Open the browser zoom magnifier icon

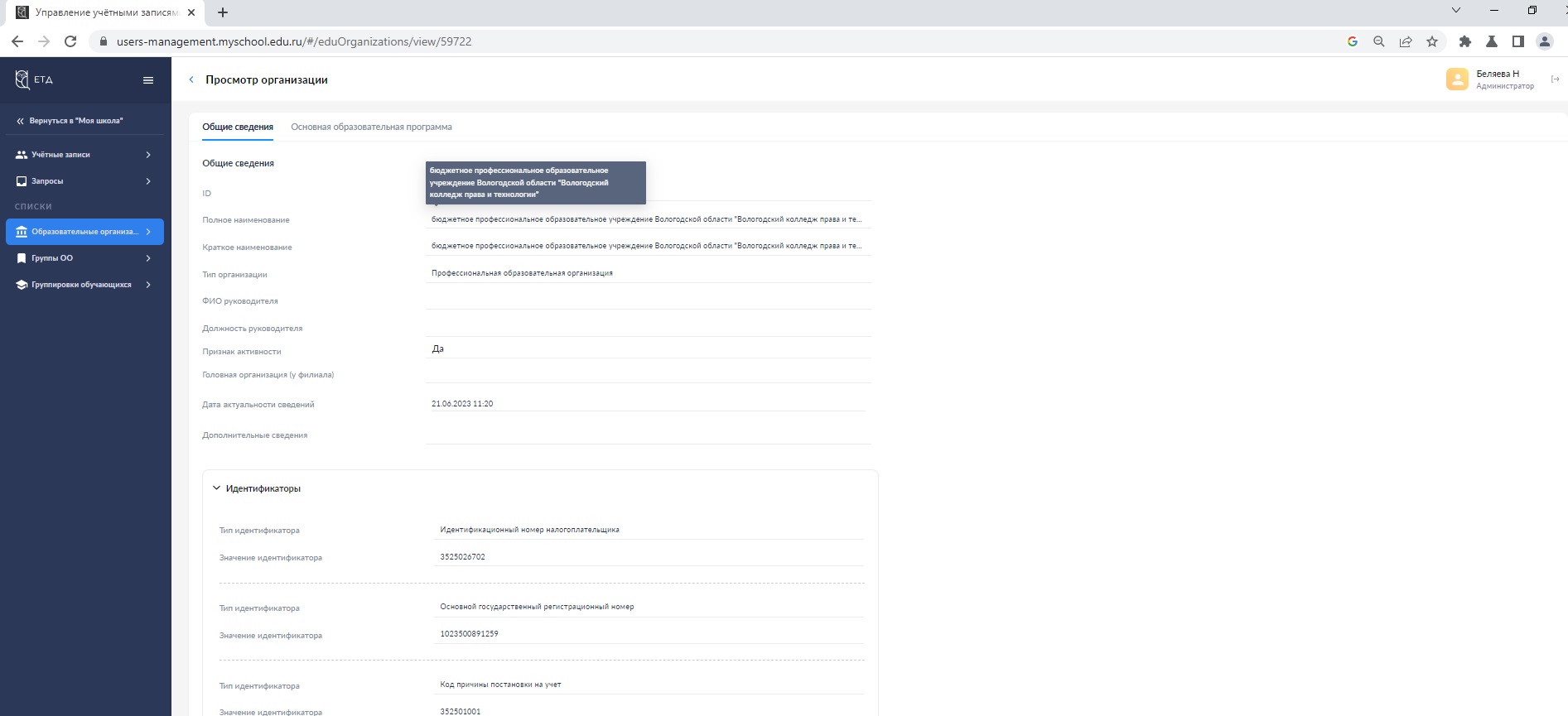[1379, 41]
